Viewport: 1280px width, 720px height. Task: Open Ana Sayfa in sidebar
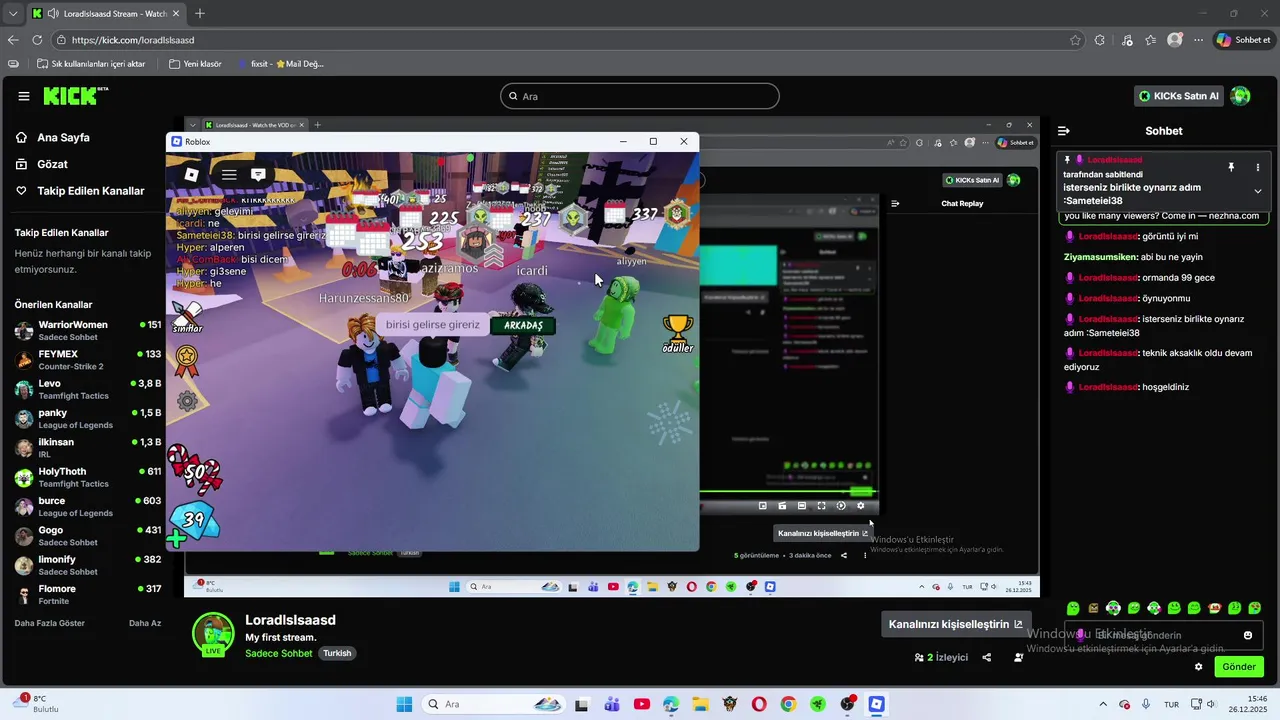click(63, 137)
